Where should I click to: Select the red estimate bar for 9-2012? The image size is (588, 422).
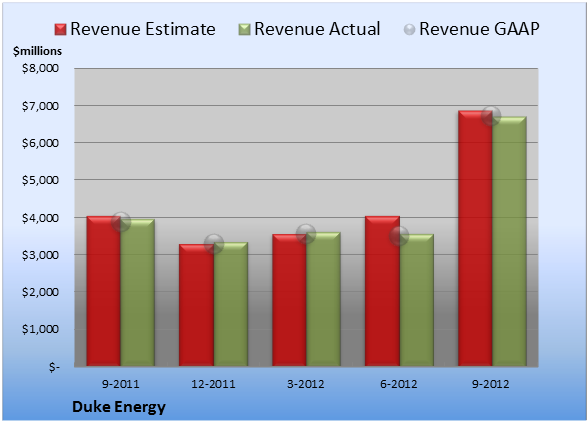tap(475, 238)
